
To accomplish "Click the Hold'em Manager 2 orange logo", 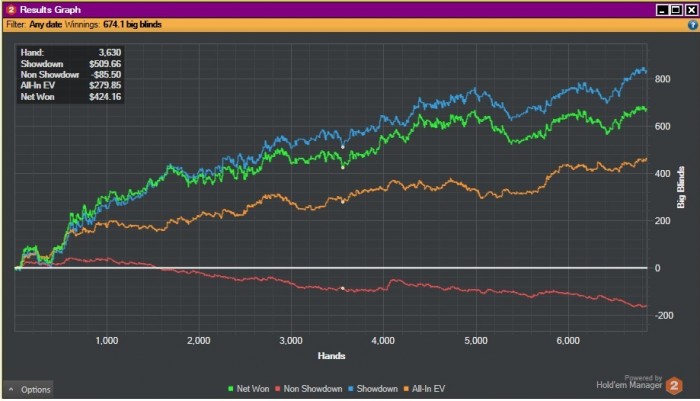I will 674,386.
